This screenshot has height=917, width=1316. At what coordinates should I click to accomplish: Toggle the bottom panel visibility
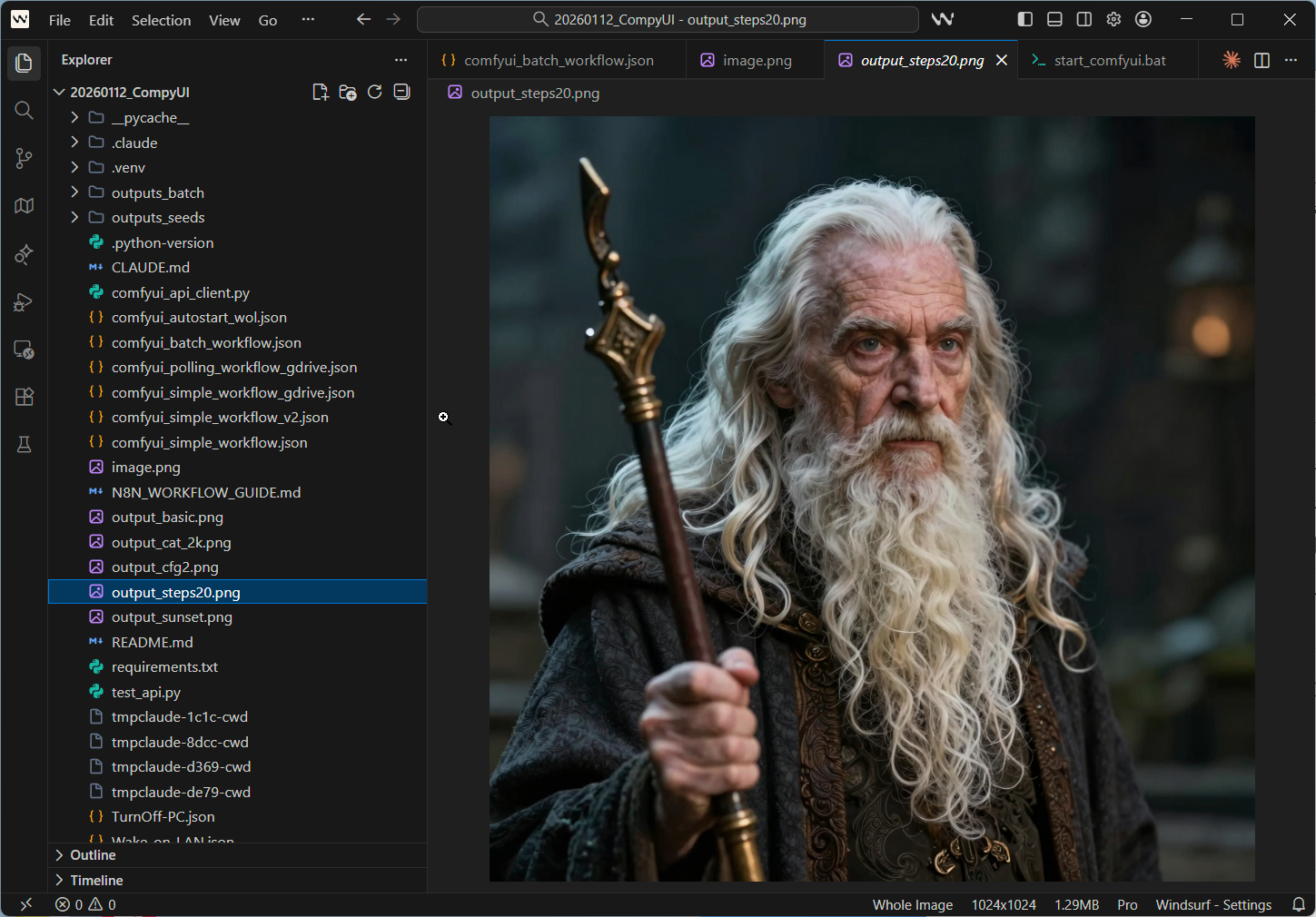pos(1054,19)
